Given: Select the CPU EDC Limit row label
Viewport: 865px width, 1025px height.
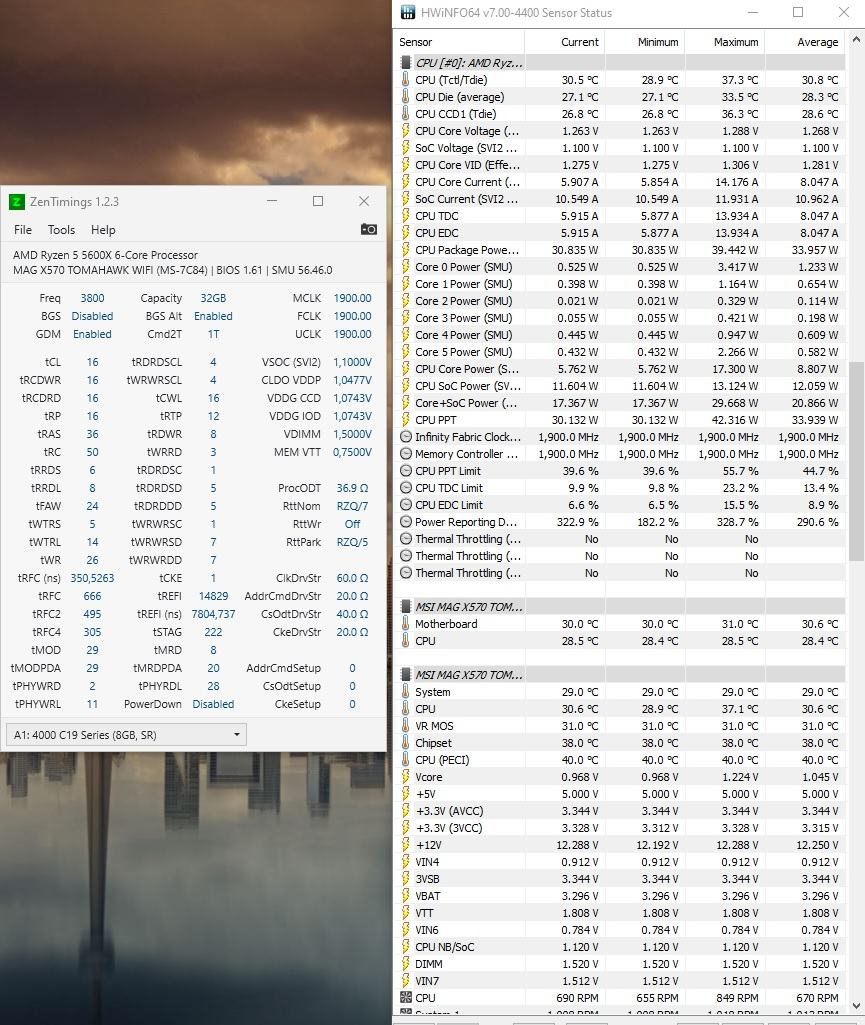Looking at the screenshot, I should [449, 505].
